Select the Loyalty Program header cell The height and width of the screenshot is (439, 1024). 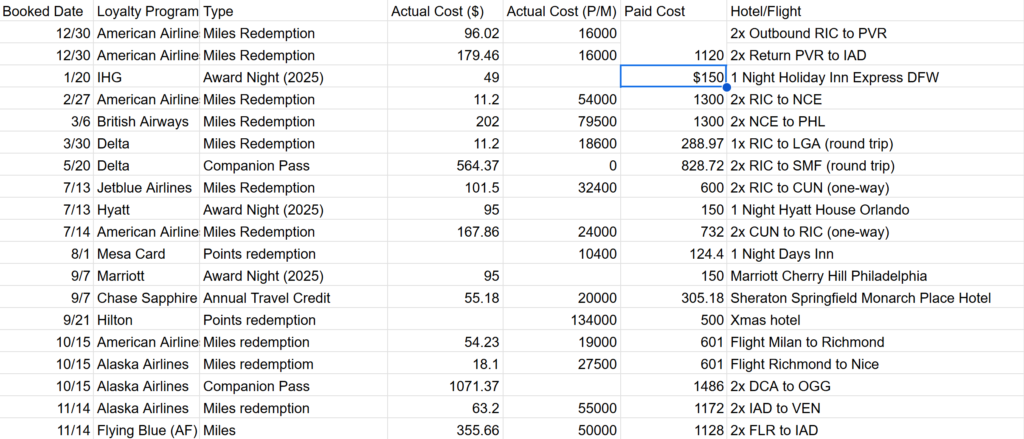coord(147,11)
